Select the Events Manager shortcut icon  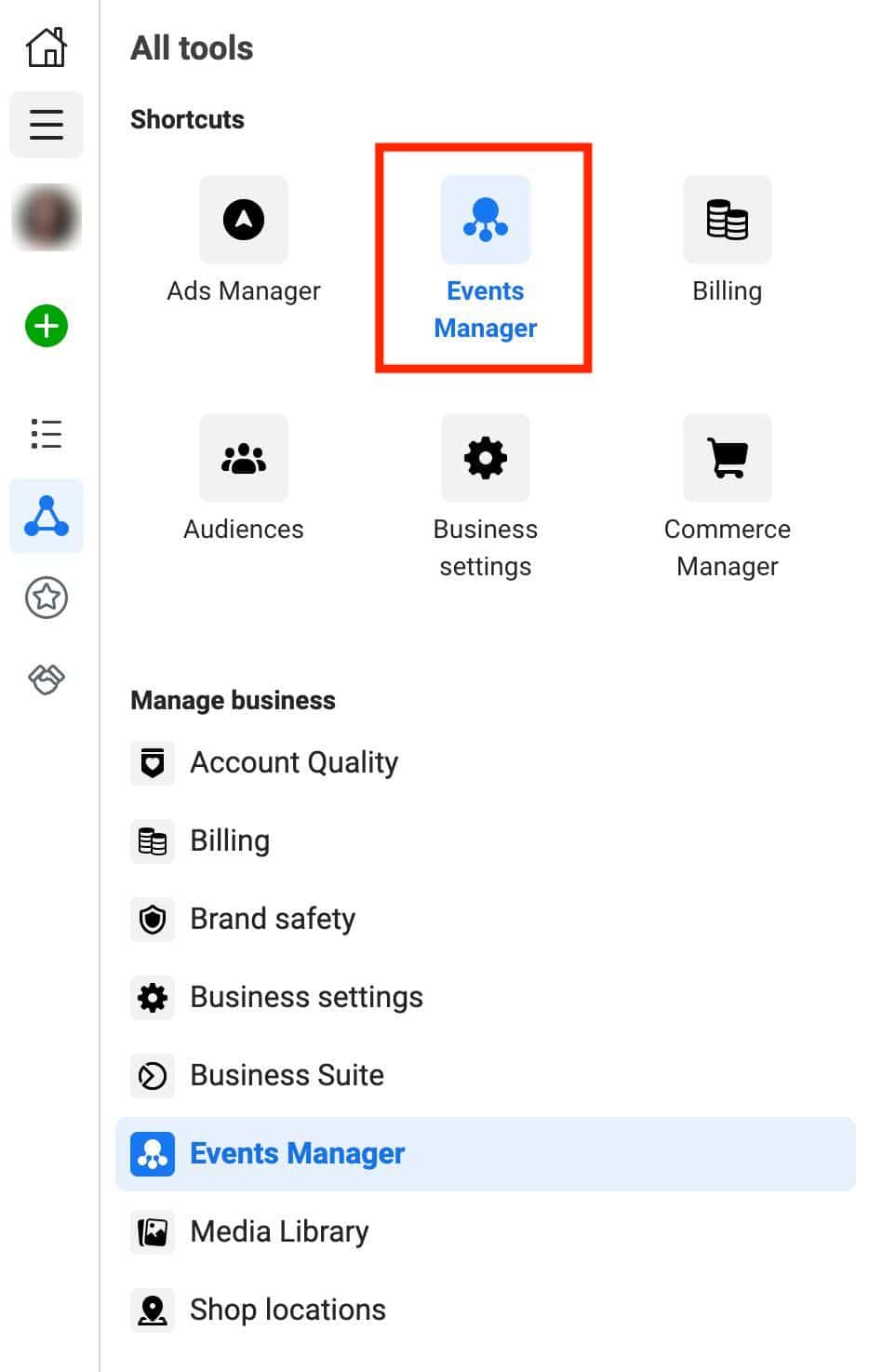485,220
